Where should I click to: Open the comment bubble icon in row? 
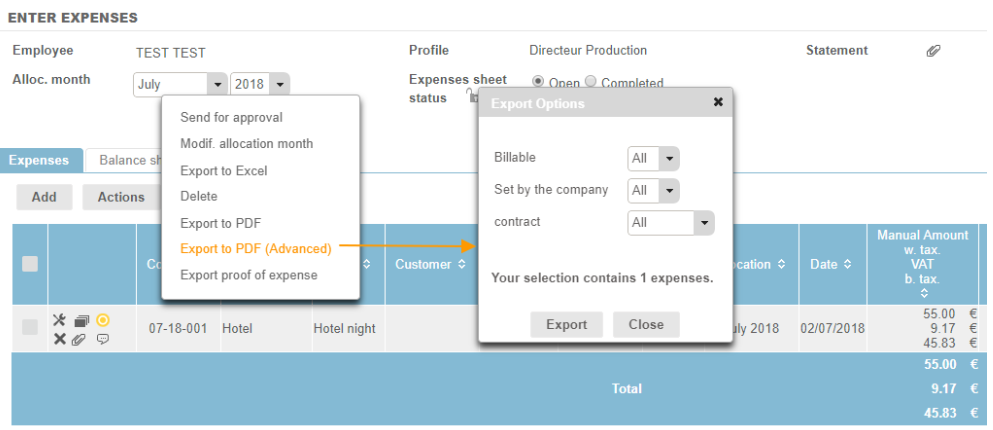[x=102, y=340]
